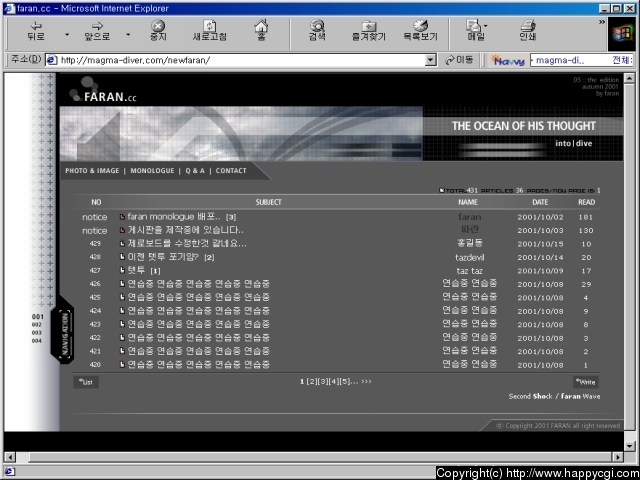
Task: Click author name 홍길동
Action: click(x=470, y=243)
